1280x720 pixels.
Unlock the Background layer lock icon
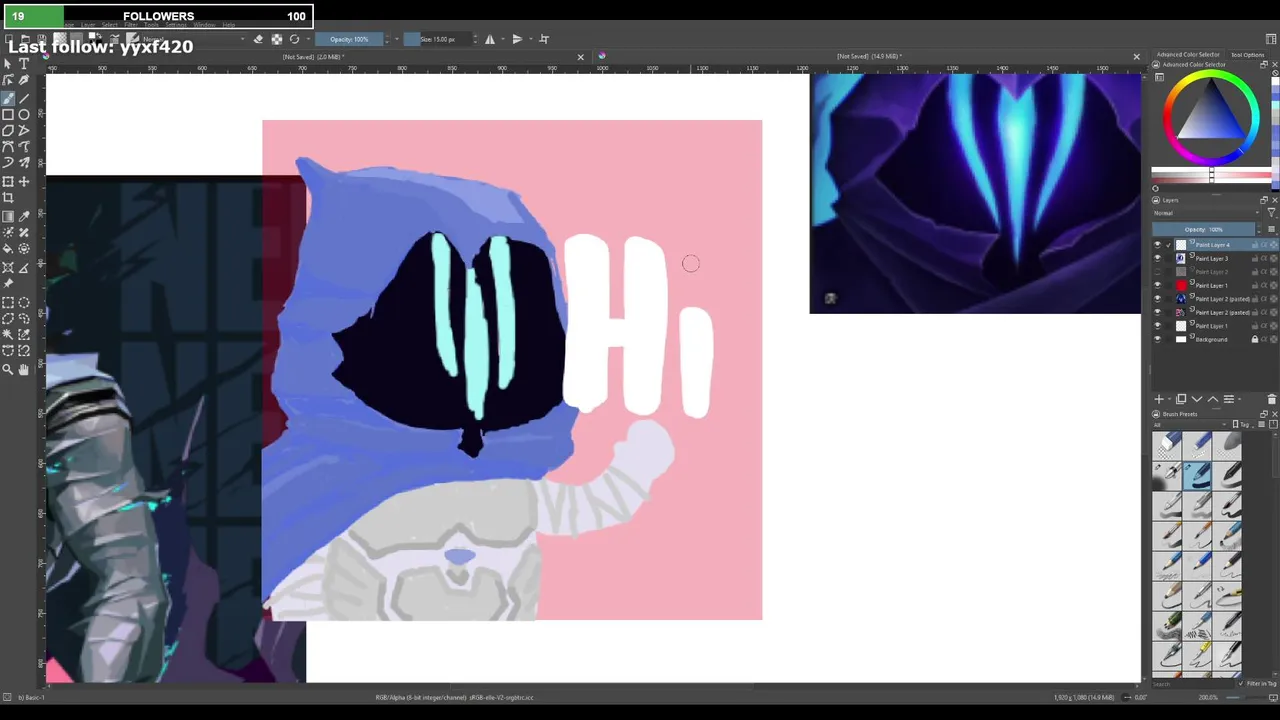1255,339
